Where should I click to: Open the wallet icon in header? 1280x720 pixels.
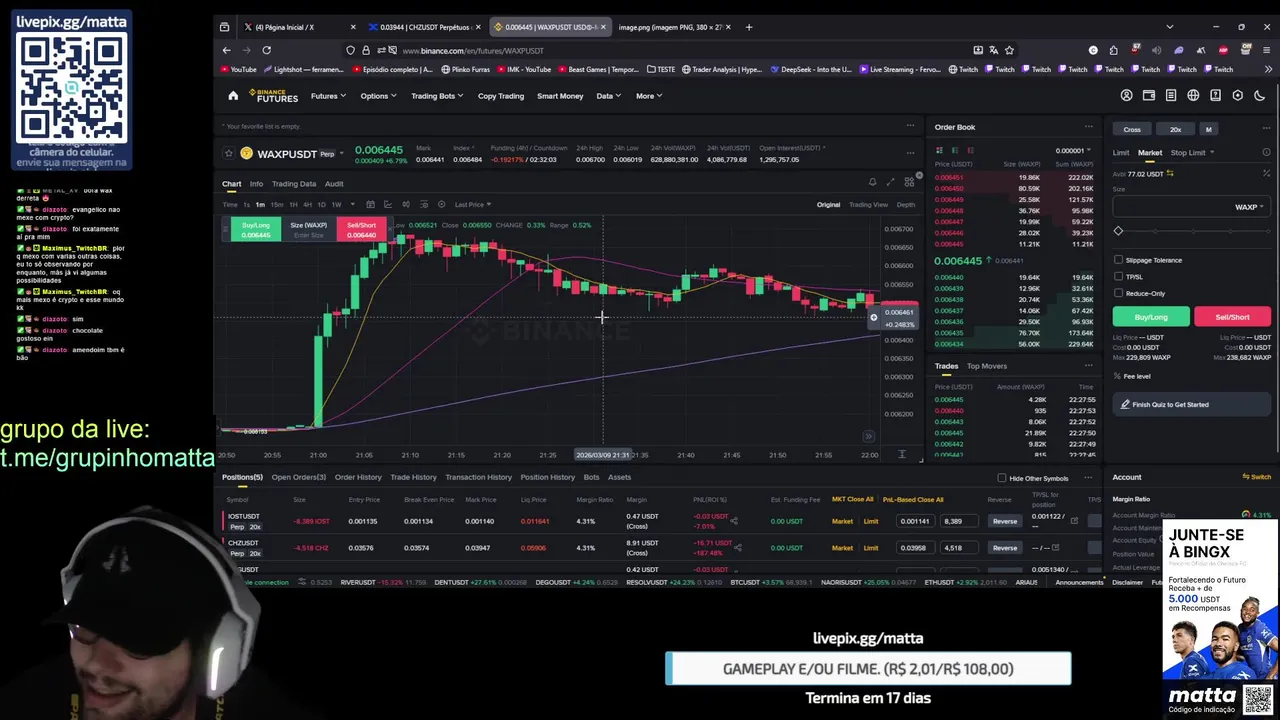(x=1148, y=96)
